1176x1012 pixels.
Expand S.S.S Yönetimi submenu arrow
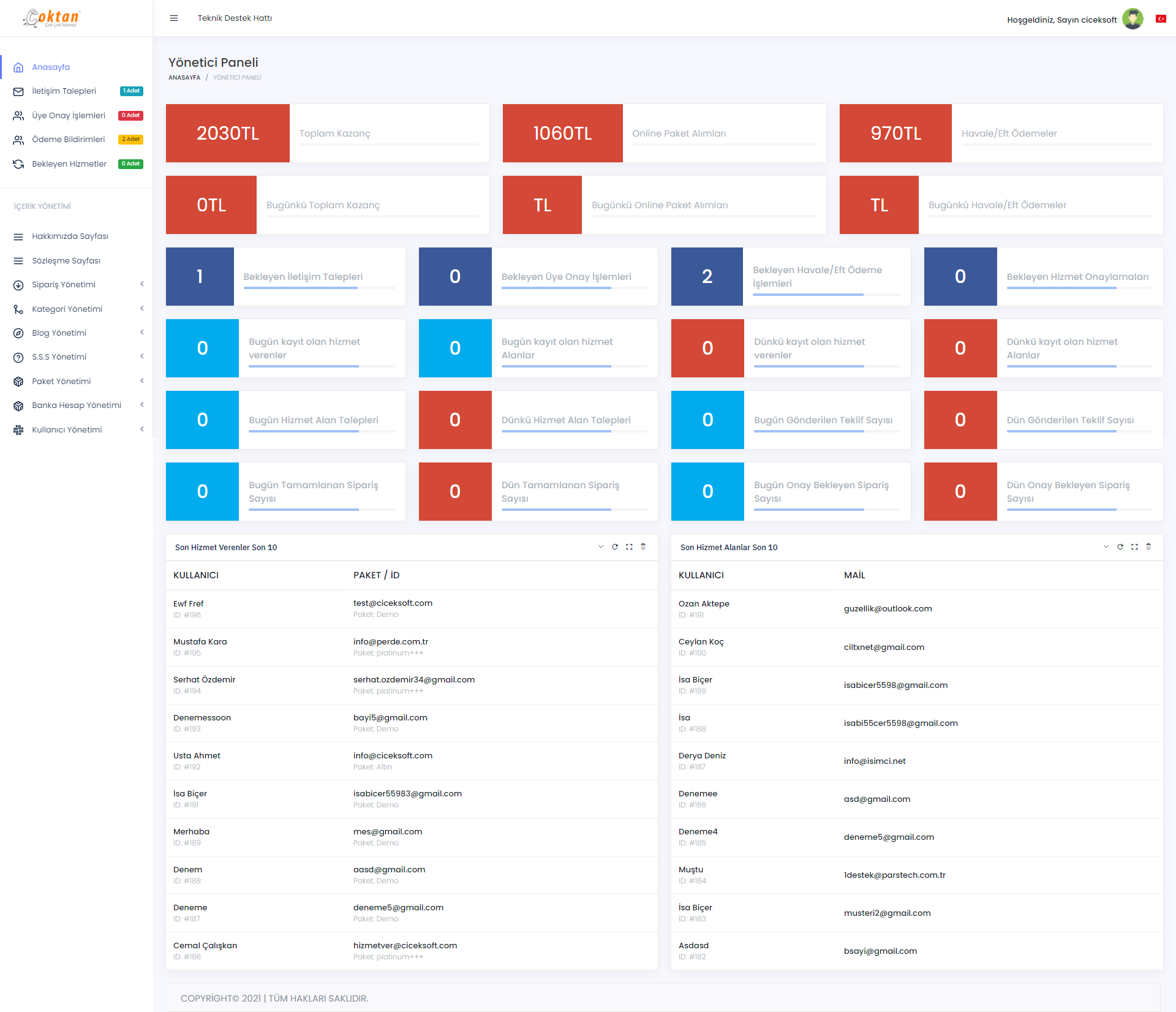(141, 357)
